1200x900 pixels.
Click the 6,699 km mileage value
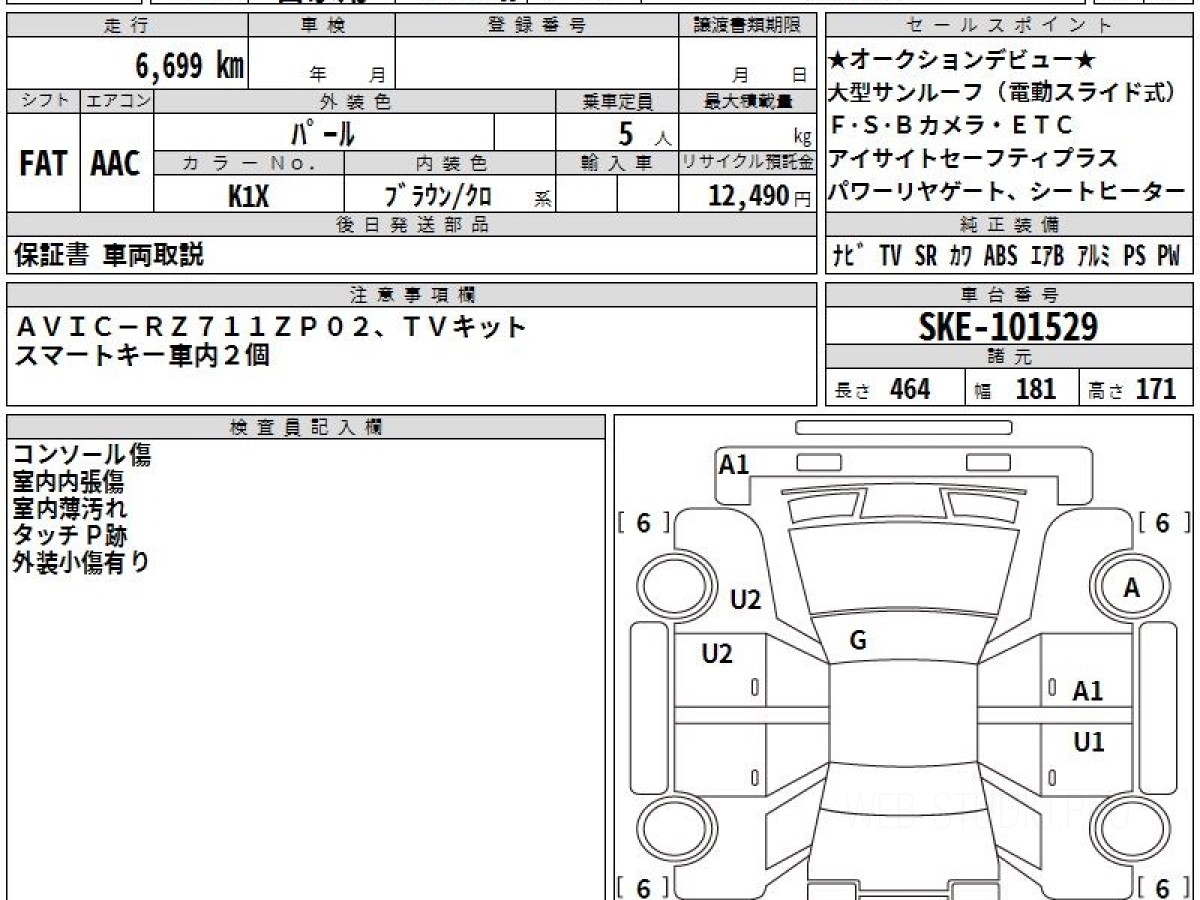pos(189,65)
